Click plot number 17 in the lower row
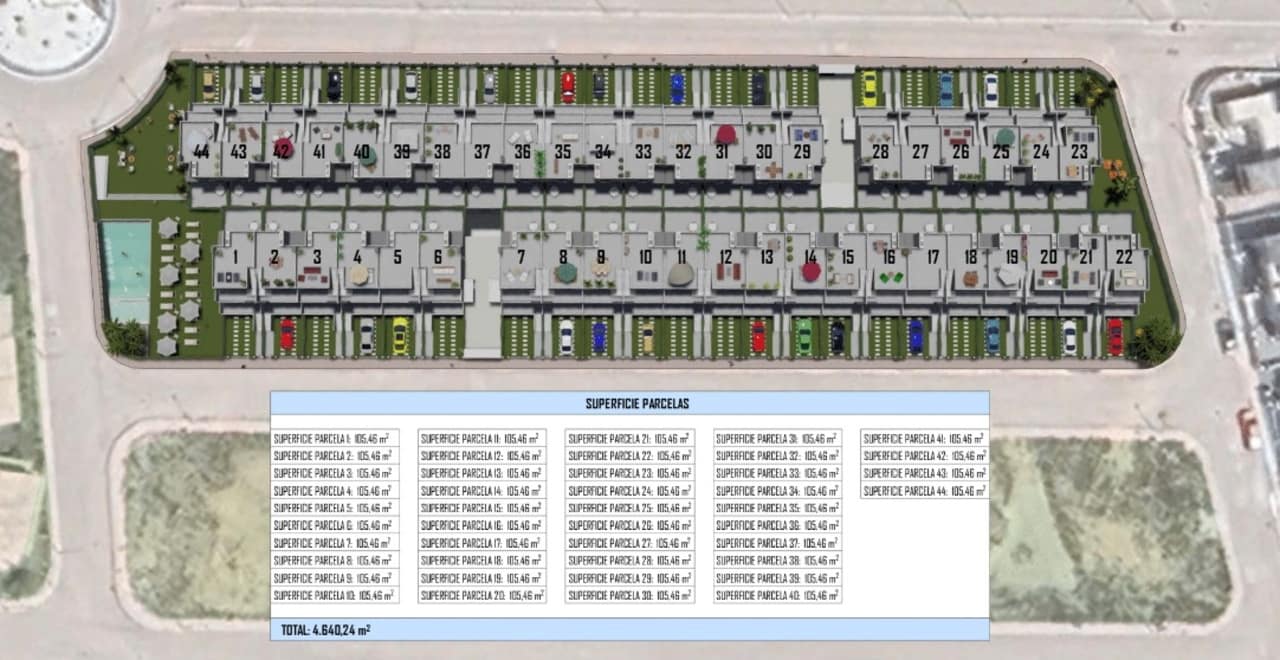Screen dimensions: 1280x660 tap(933, 257)
